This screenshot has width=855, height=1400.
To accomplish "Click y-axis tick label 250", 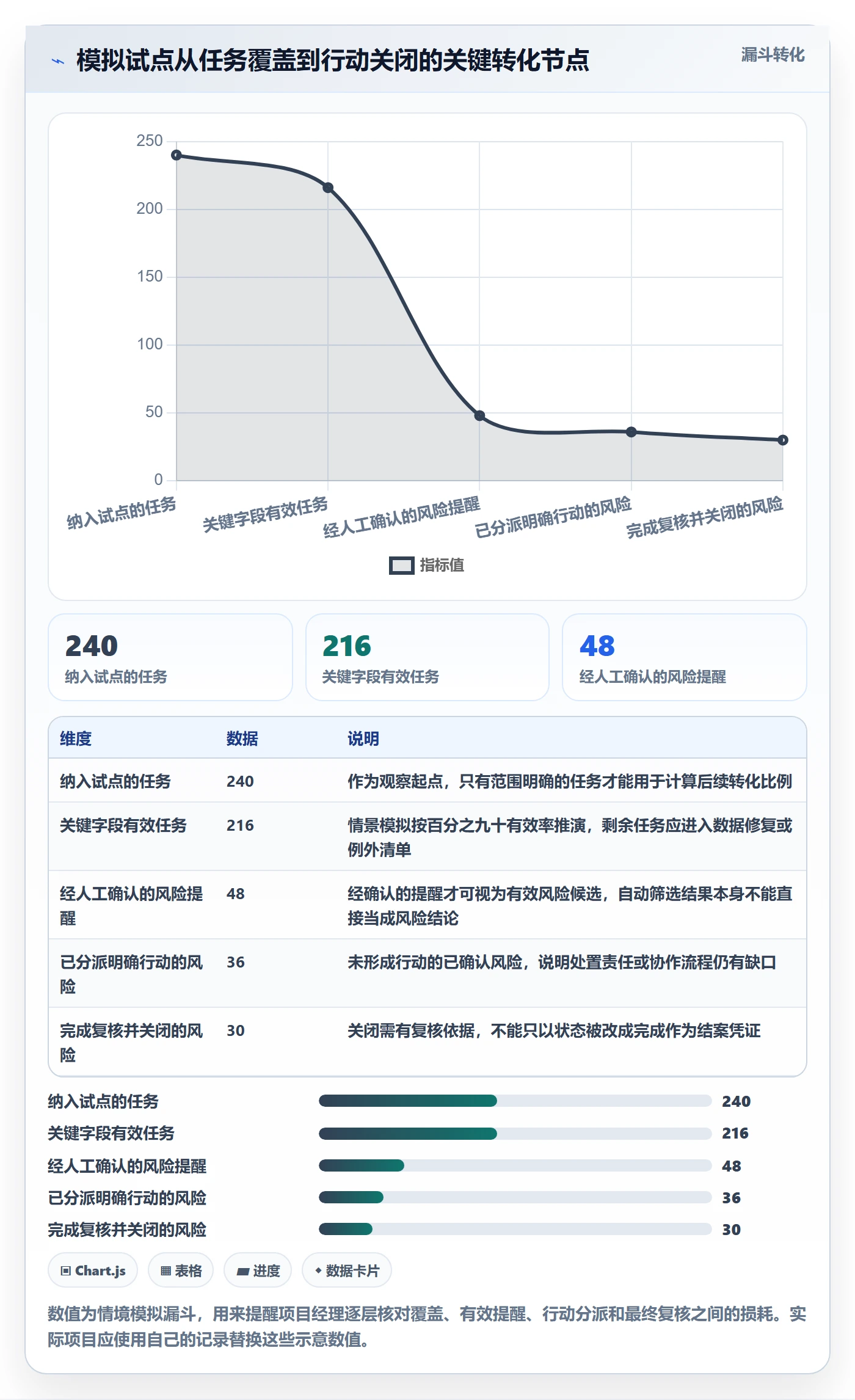I will (x=150, y=141).
